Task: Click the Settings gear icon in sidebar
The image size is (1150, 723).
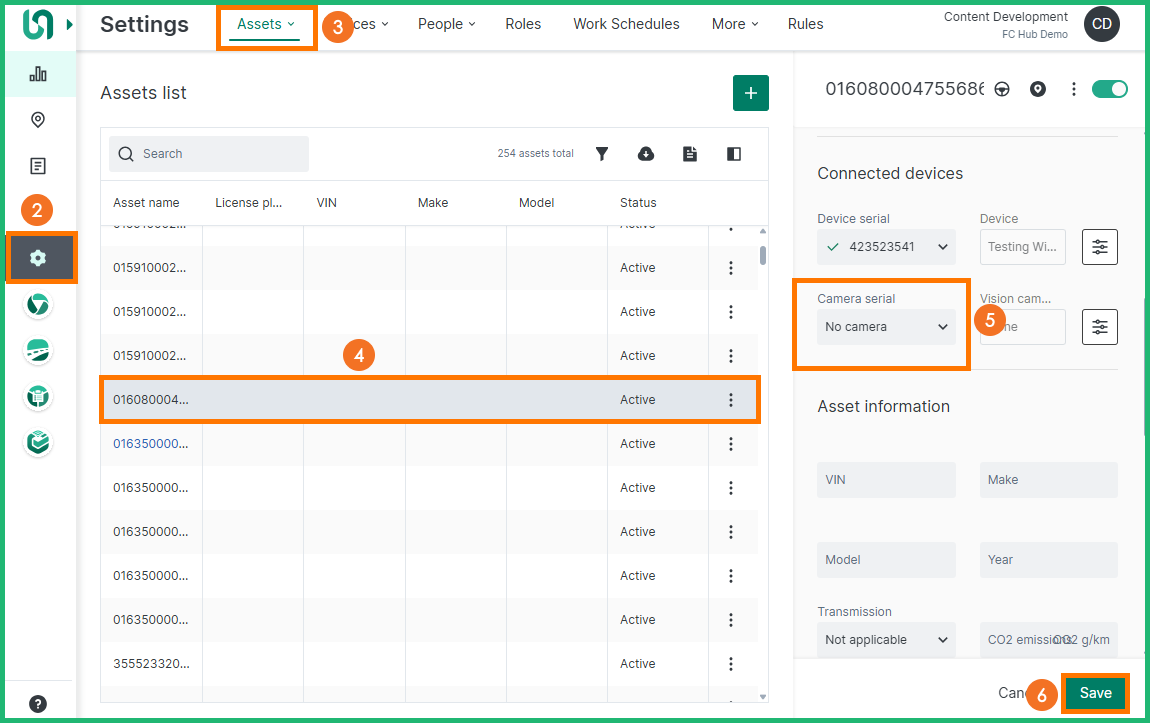Action: (x=39, y=258)
